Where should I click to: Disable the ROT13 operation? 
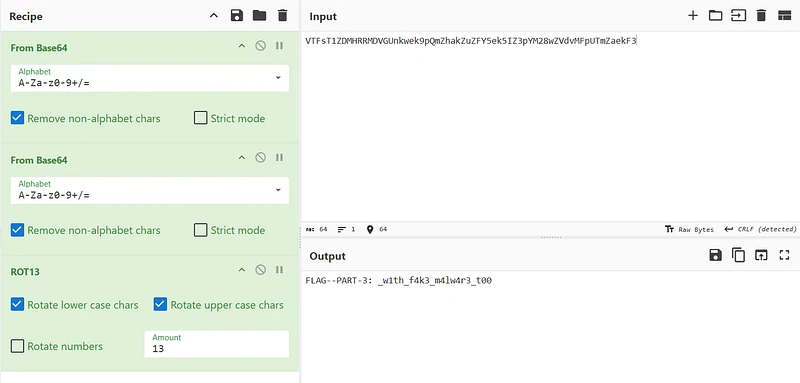pyautogui.click(x=261, y=270)
